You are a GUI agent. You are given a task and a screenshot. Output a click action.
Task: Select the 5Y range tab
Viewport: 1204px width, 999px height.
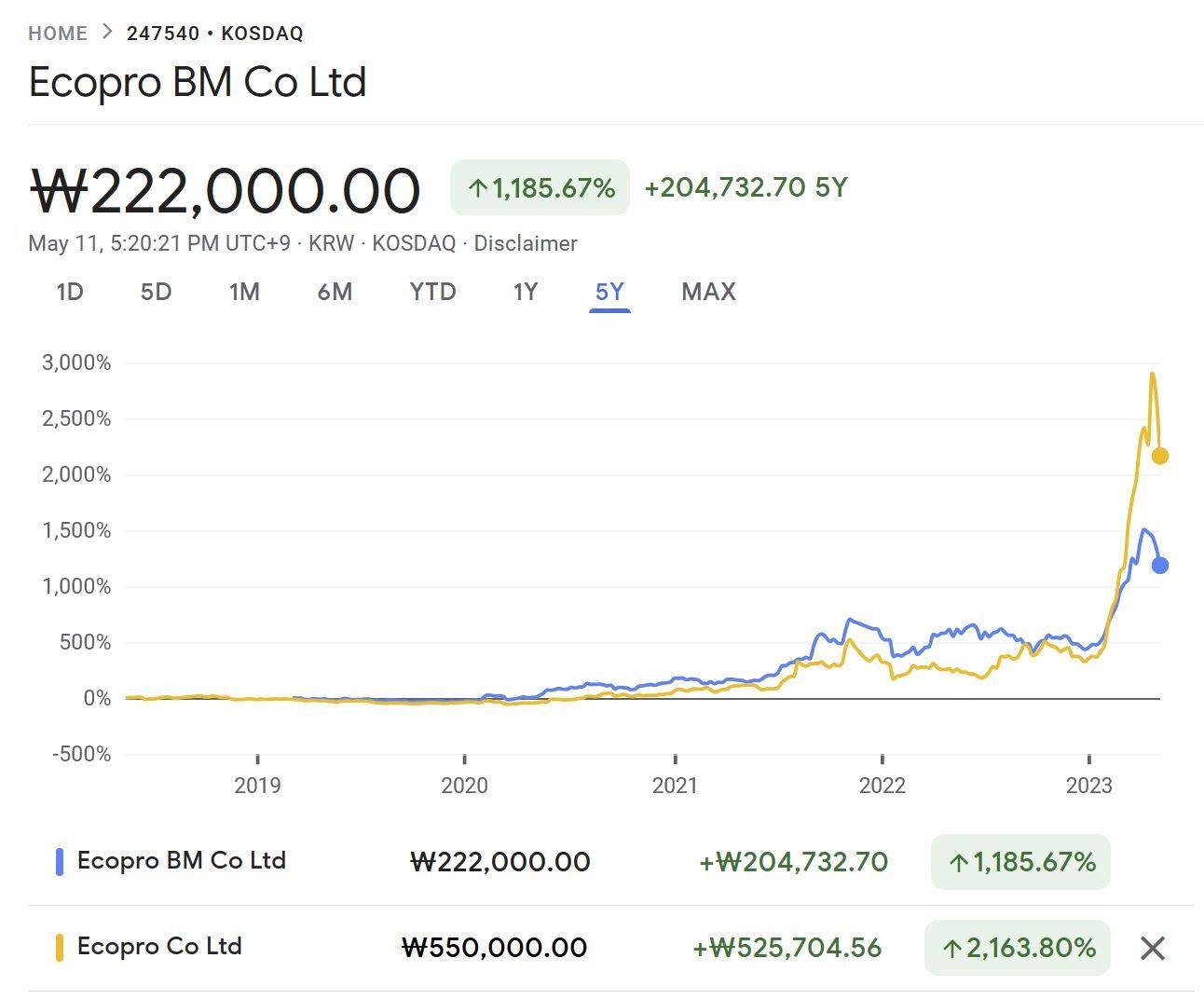tap(609, 293)
